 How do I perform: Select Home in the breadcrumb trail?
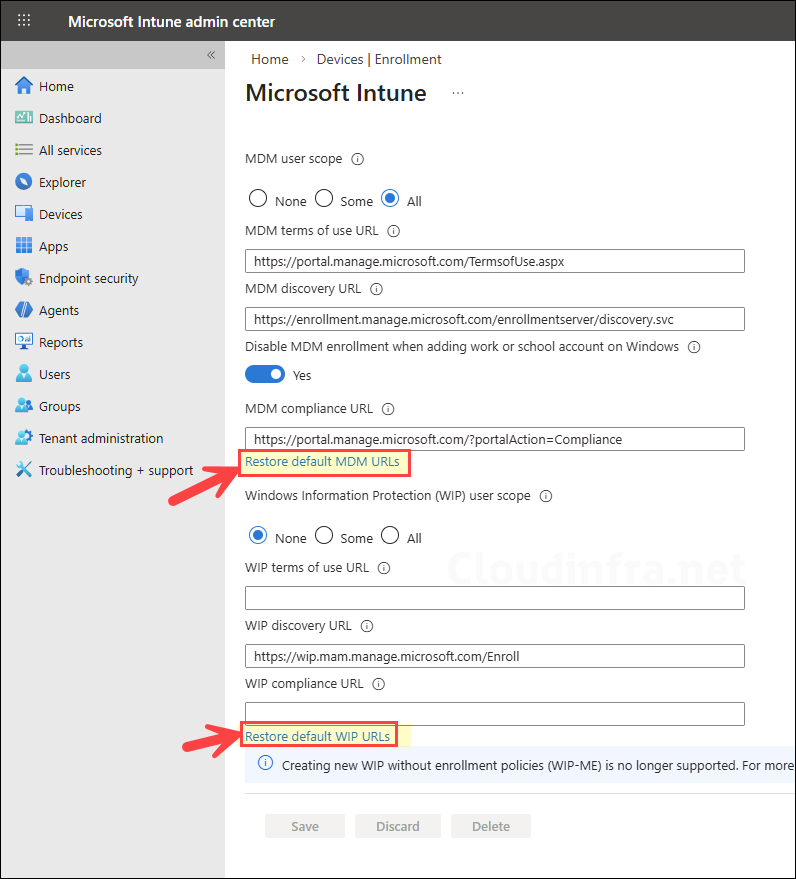(x=269, y=59)
